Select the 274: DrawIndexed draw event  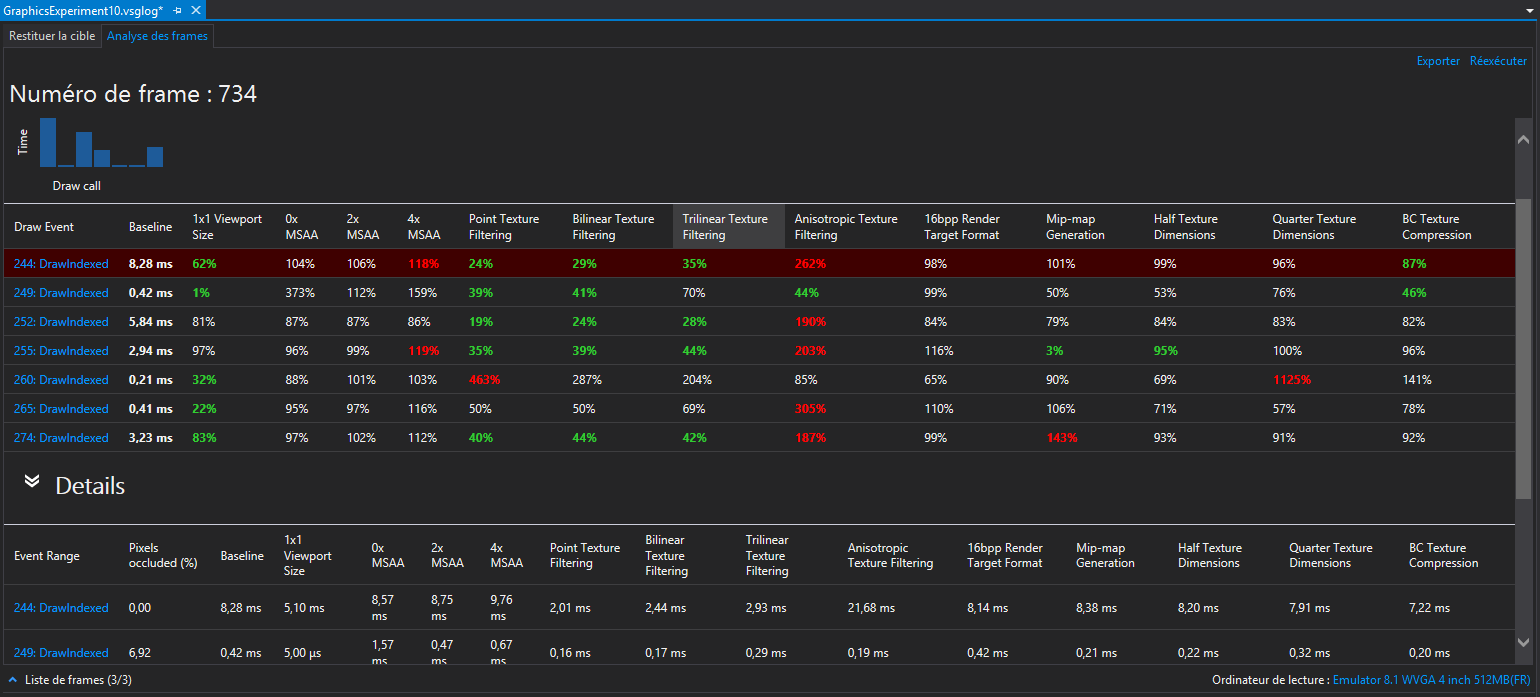61,438
